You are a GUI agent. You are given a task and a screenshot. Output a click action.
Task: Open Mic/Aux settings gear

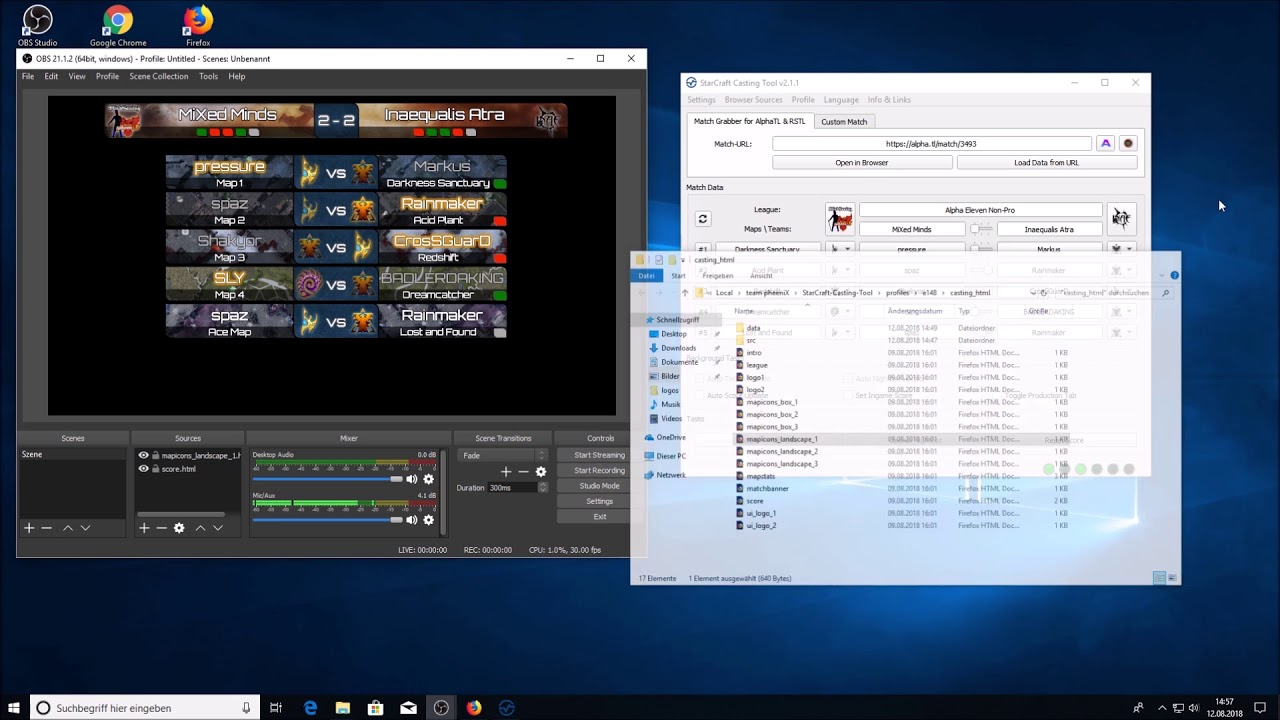point(429,520)
